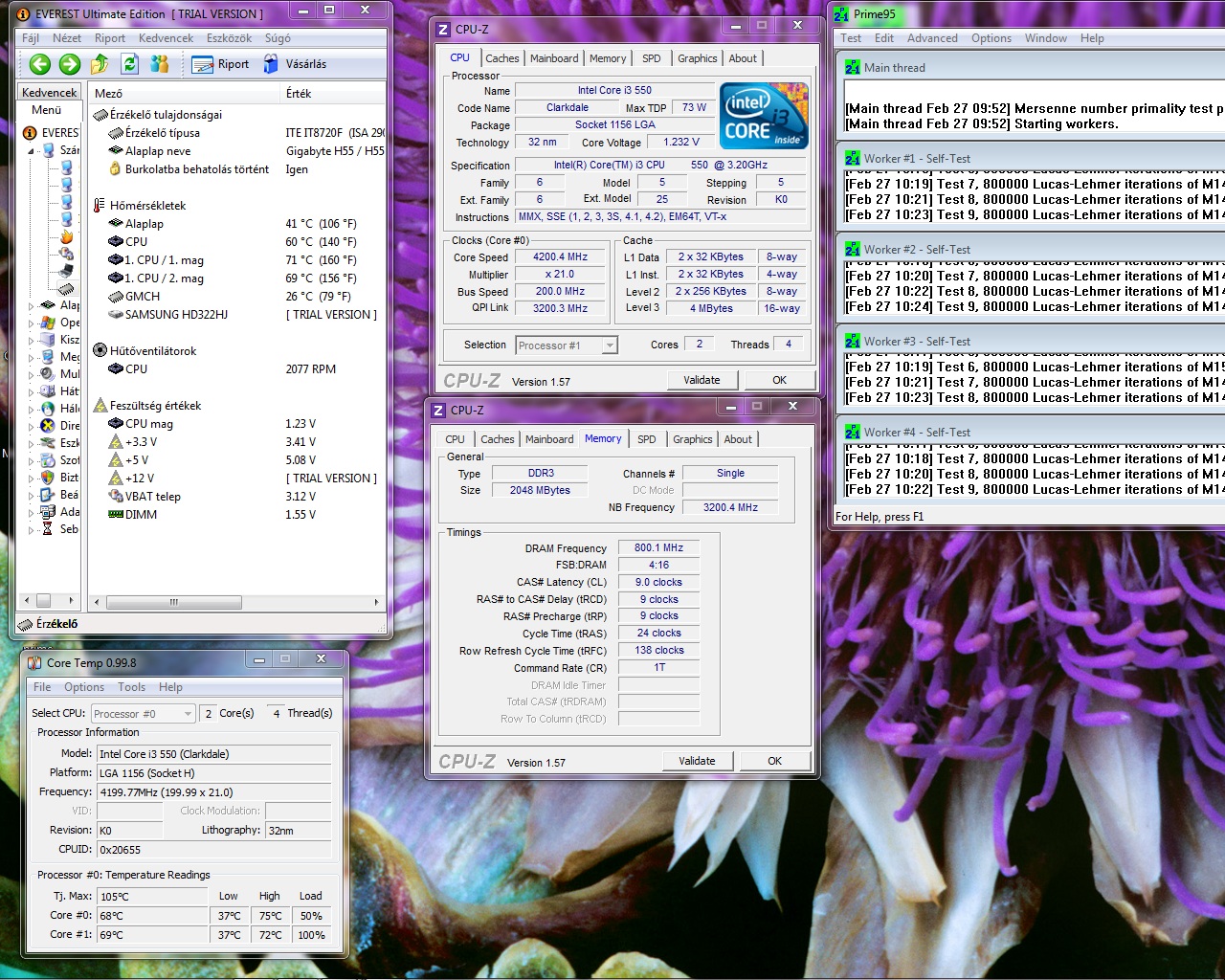Click the Feszültség értékek warning icon
The height and width of the screenshot is (980, 1225).
coord(100,405)
